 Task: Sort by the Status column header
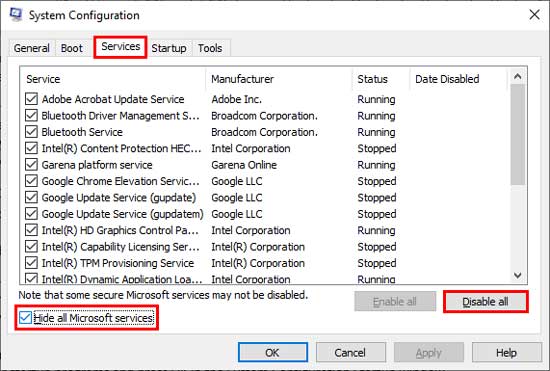(x=381, y=79)
